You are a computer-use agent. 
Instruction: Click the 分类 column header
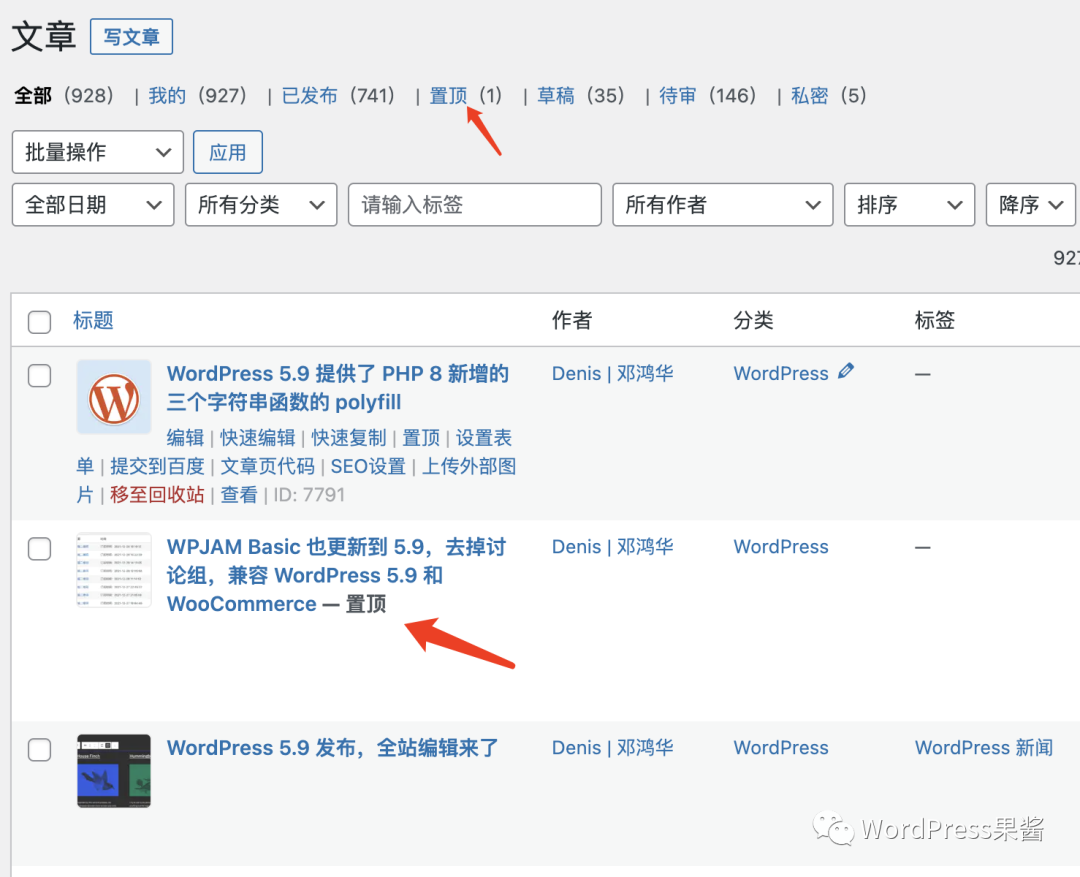click(754, 320)
